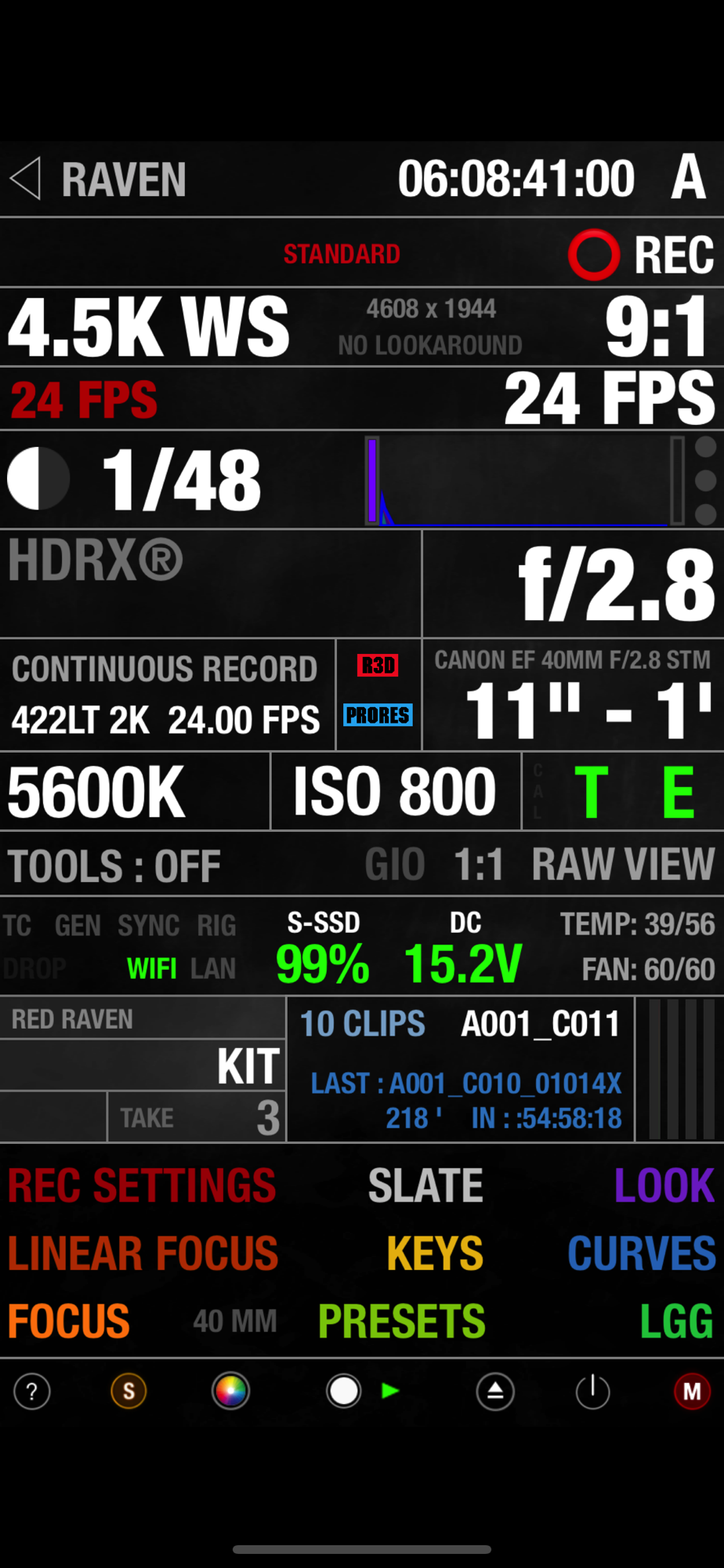Tap the power icon

[593, 1392]
